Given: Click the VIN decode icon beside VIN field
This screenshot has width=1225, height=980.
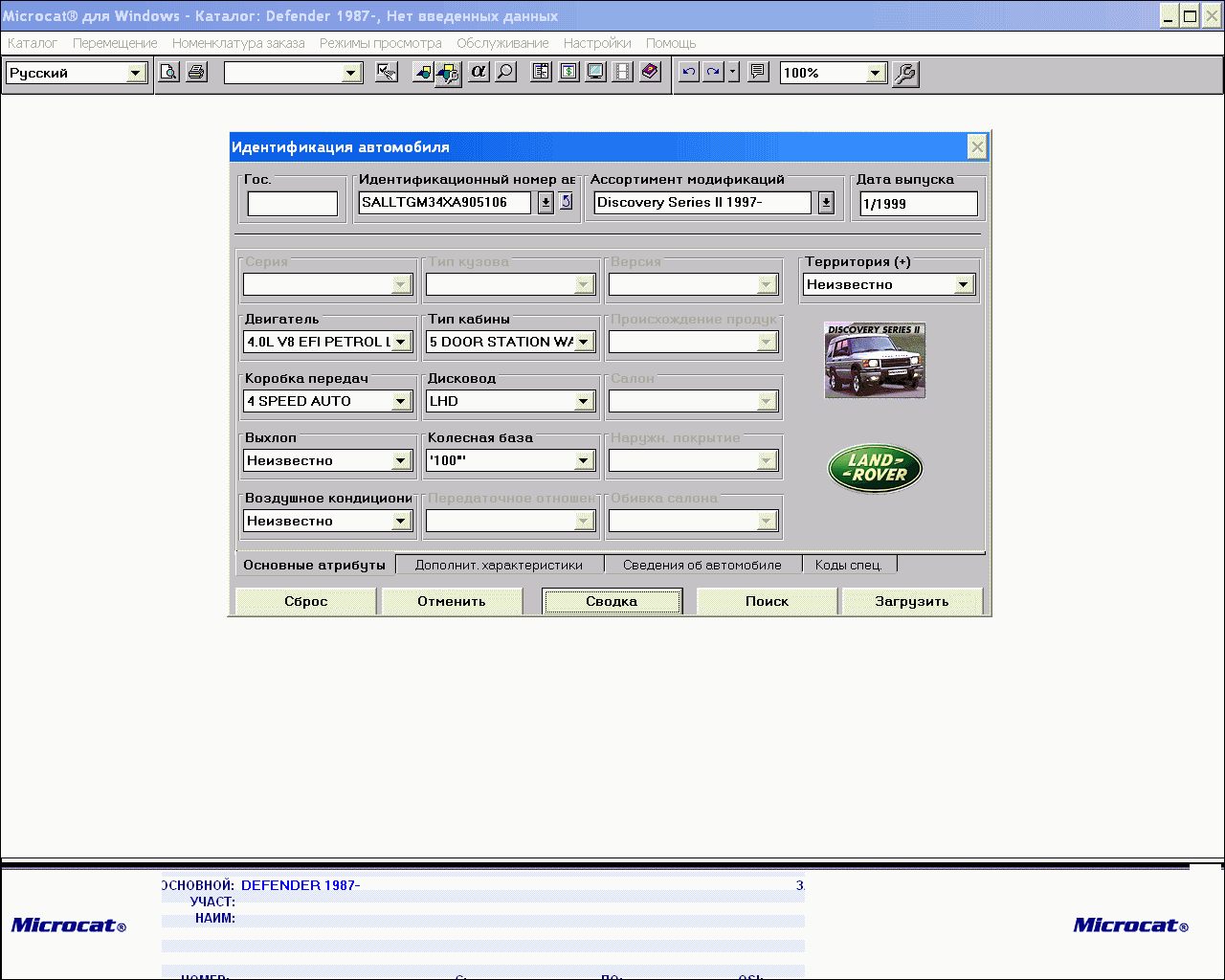Looking at the screenshot, I should pos(566,202).
